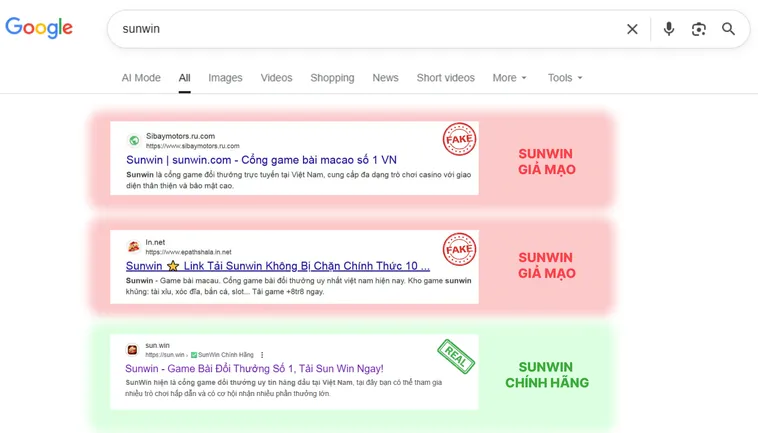Switch to the Short videos tab
Screen dimensions: 758x433
446,78
